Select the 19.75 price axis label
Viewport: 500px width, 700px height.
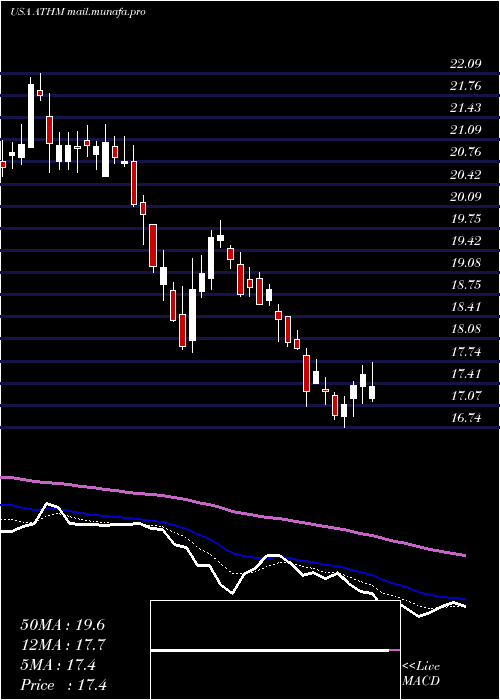(466, 218)
